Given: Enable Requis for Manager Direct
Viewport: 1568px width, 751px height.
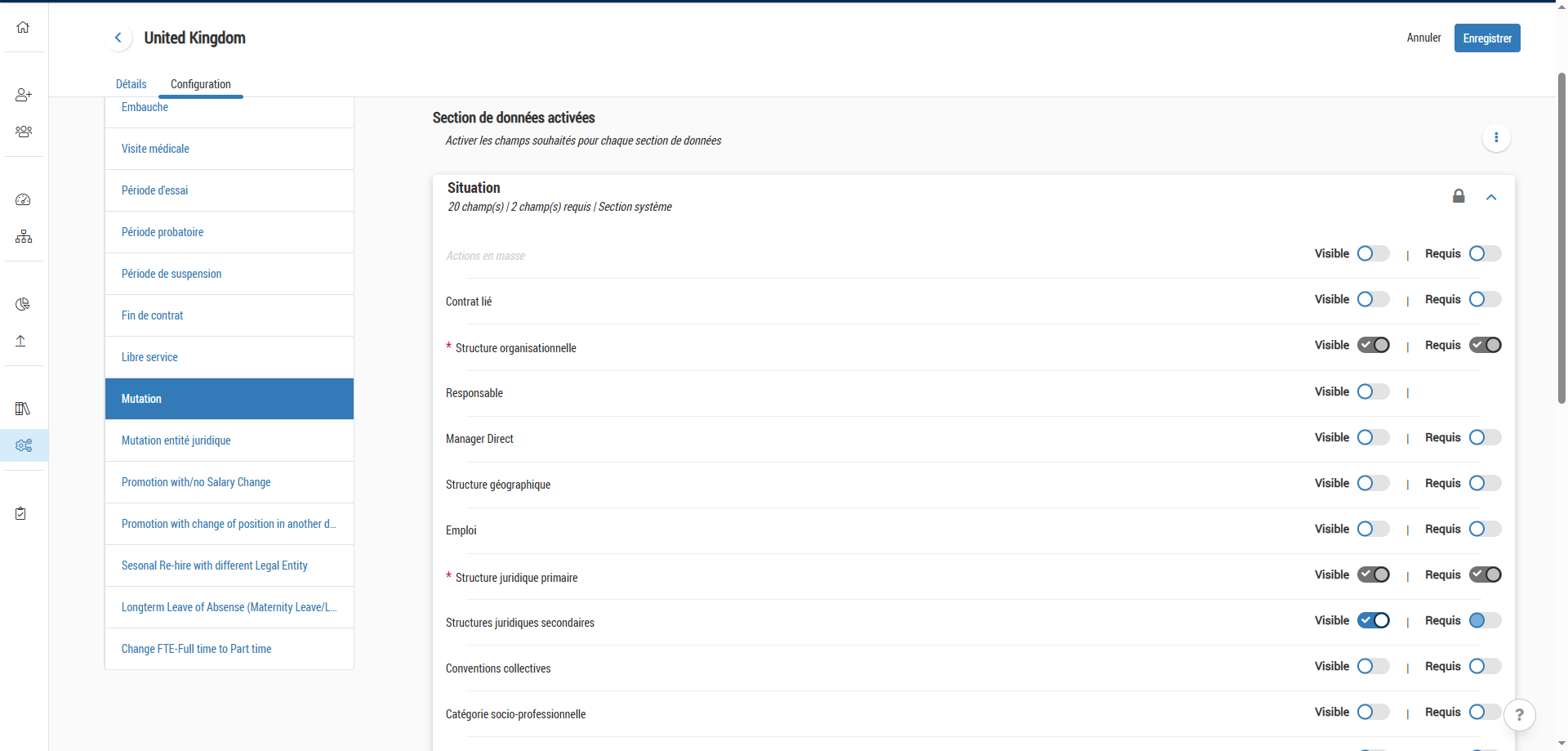Looking at the screenshot, I should [1484, 437].
